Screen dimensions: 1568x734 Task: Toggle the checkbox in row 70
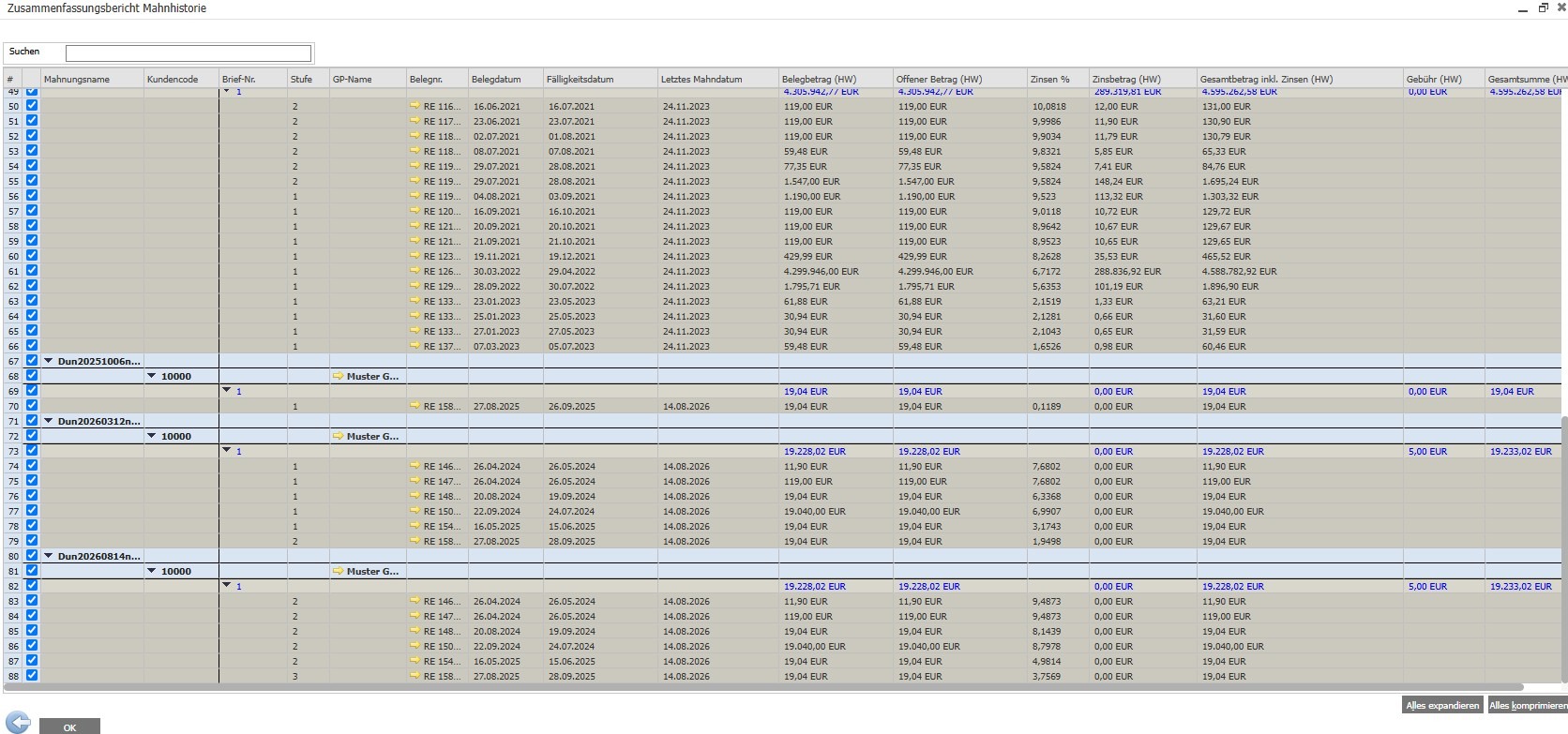coord(32,406)
